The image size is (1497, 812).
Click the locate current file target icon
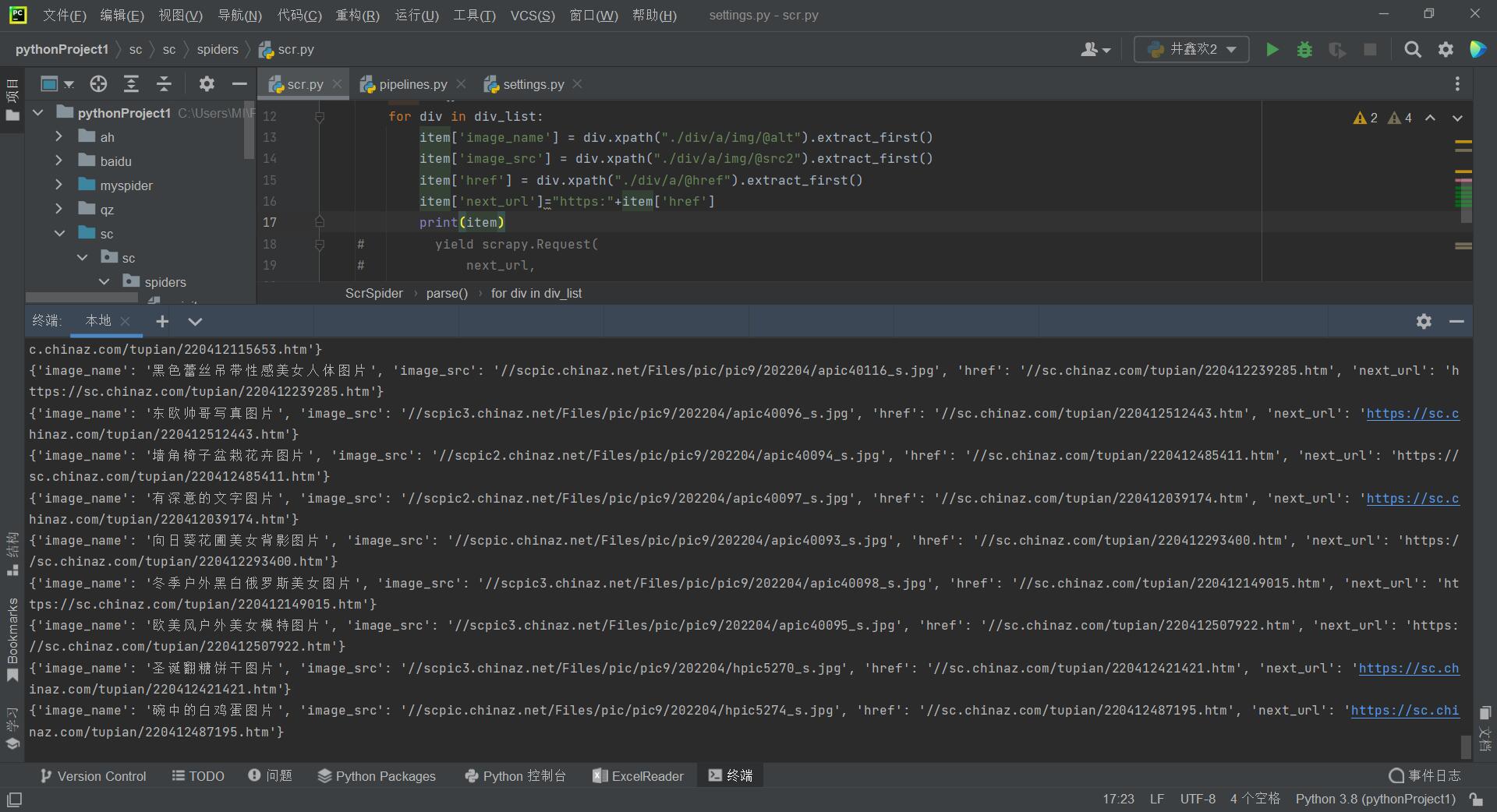point(98,84)
